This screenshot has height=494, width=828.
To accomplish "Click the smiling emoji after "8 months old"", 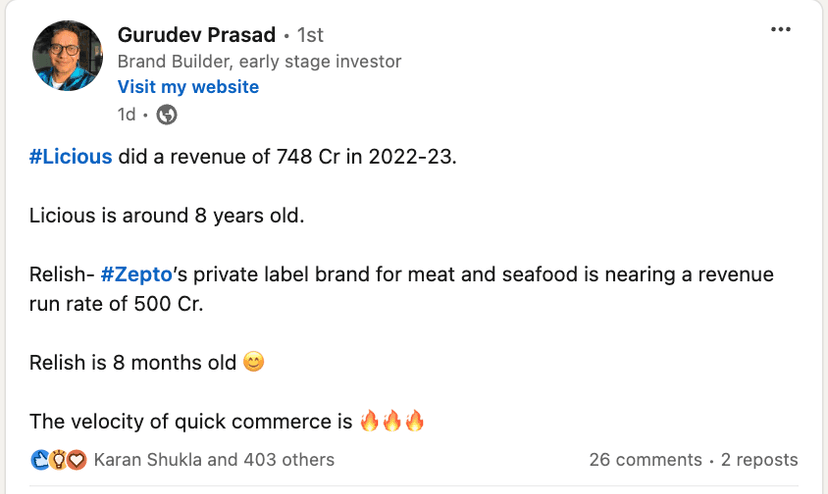I will [x=254, y=363].
